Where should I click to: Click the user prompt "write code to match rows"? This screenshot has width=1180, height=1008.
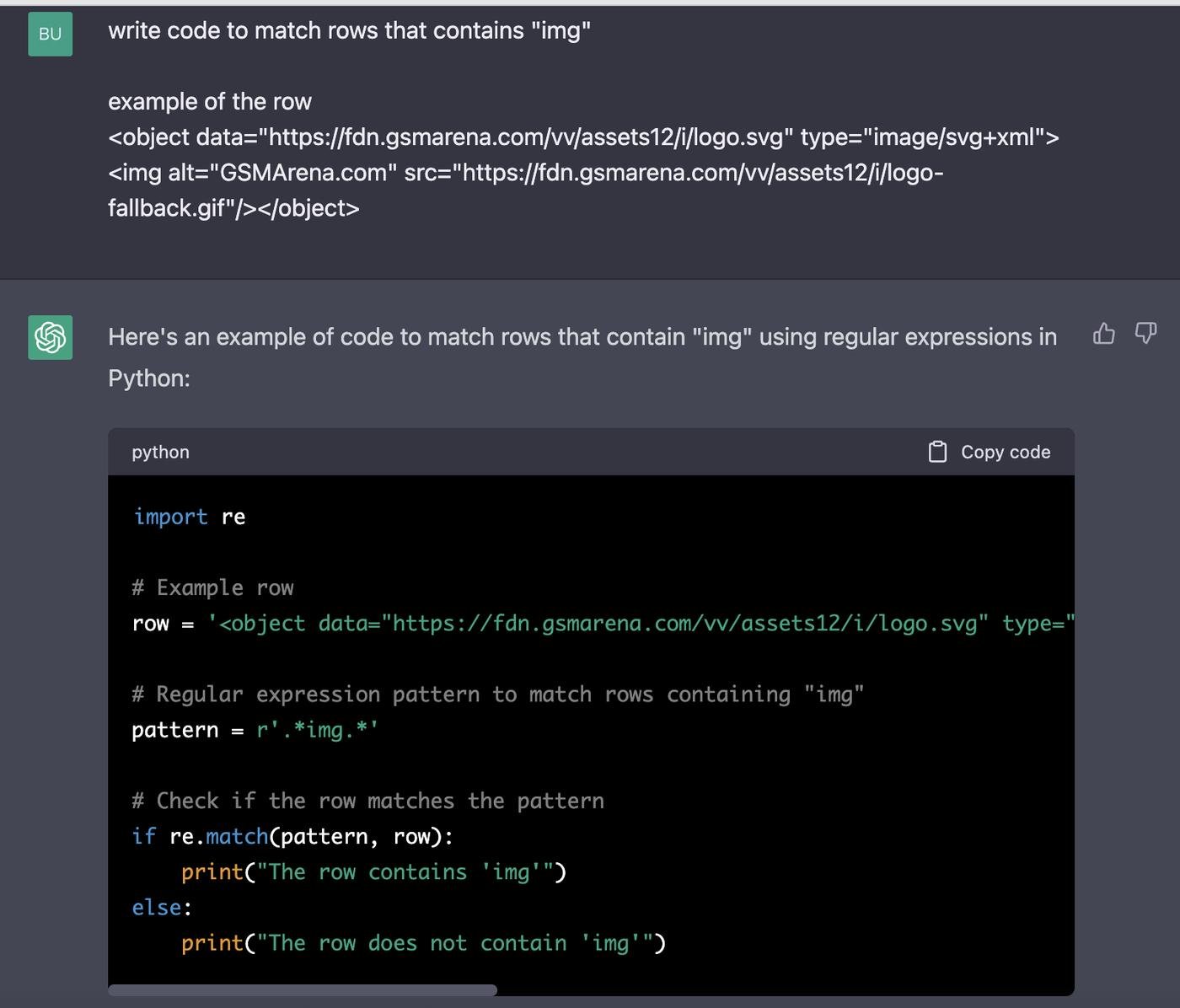(349, 31)
